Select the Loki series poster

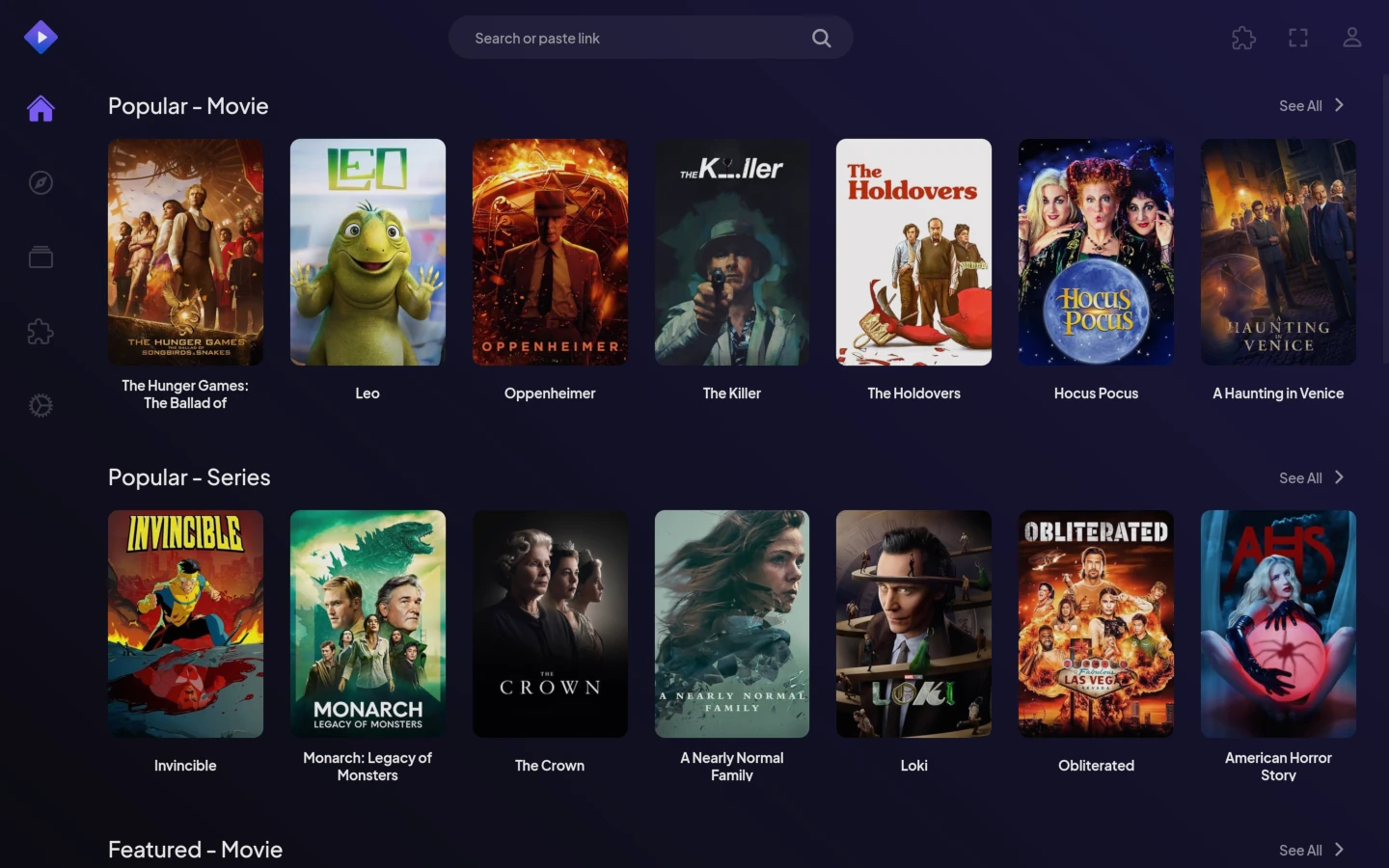(x=913, y=624)
